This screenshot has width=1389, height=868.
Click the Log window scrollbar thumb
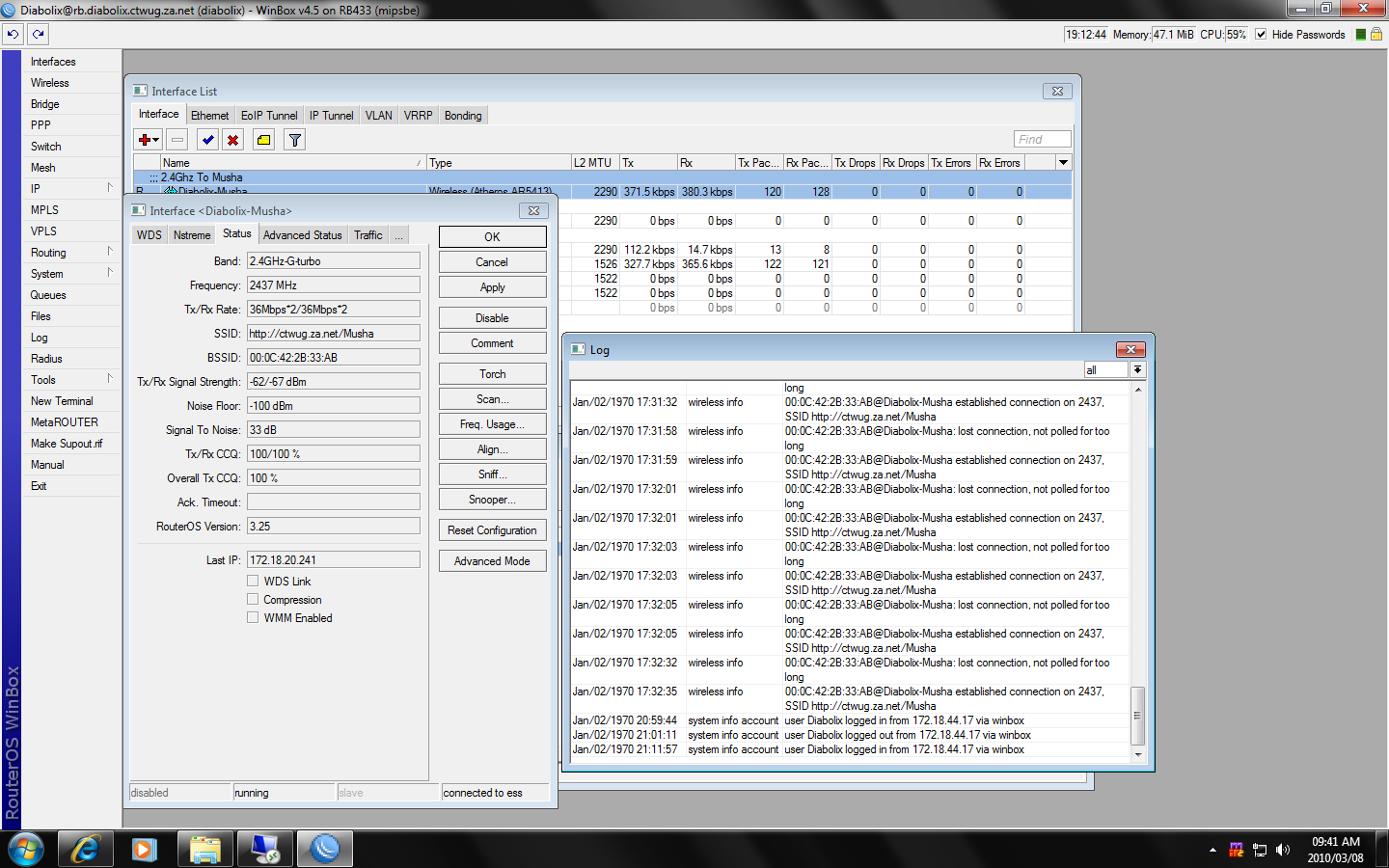click(1138, 715)
